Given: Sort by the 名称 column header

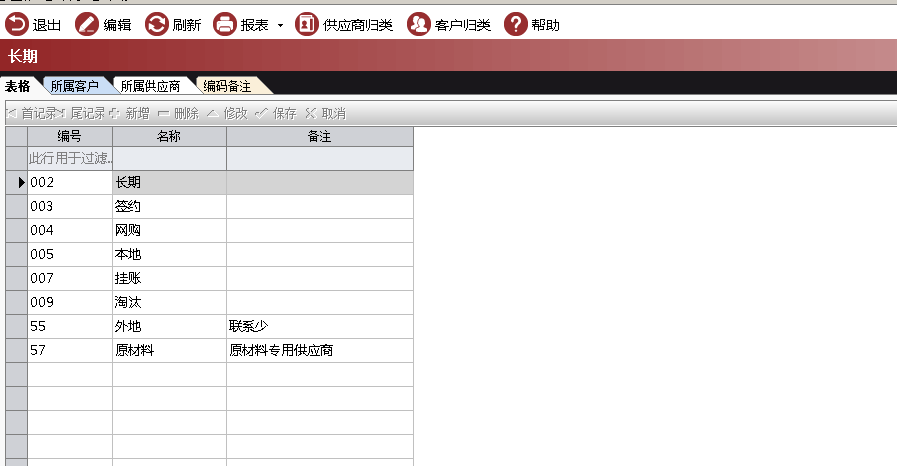Looking at the screenshot, I should point(169,136).
